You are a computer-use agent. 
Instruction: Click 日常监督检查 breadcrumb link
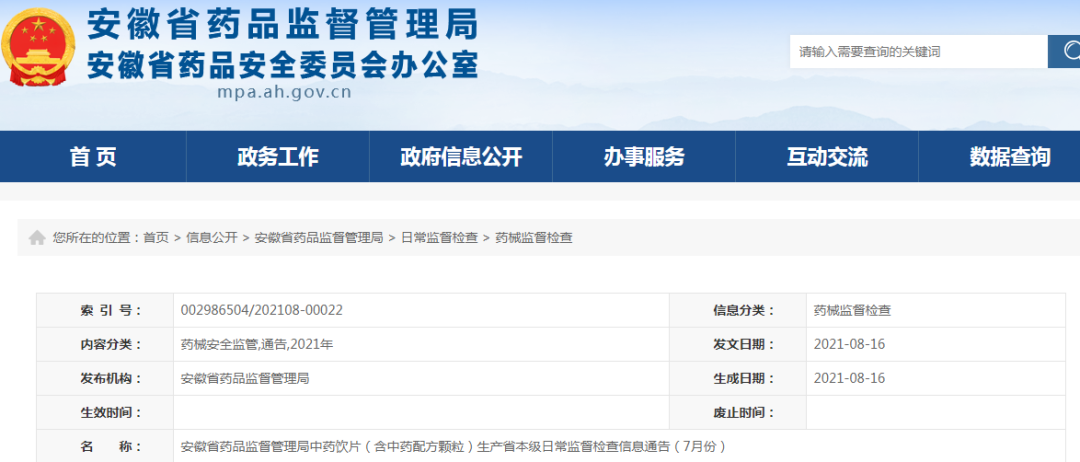point(439,238)
